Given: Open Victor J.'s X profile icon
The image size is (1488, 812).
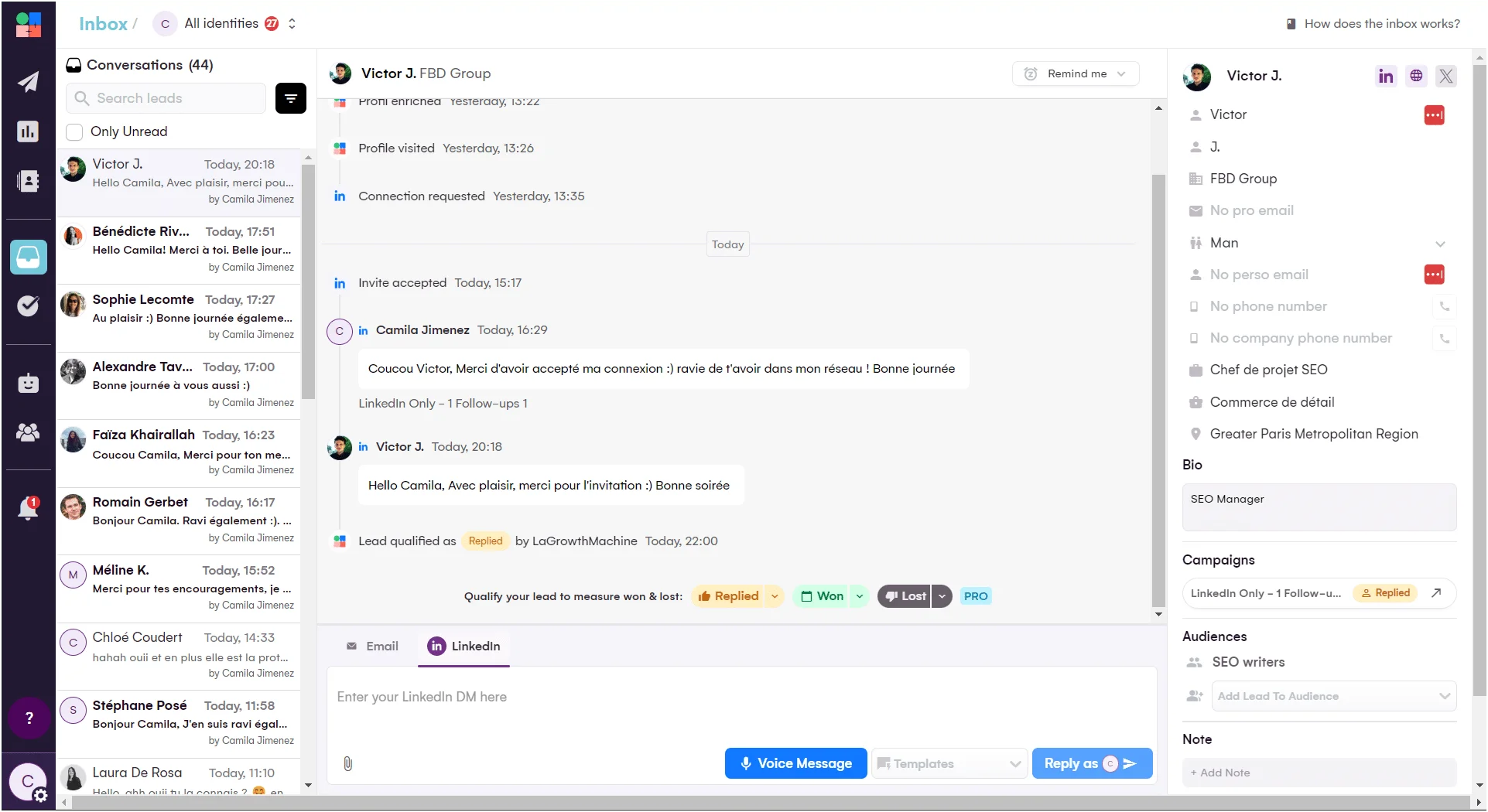Looking at the screenshot, I should click(x=1446, y=76).
